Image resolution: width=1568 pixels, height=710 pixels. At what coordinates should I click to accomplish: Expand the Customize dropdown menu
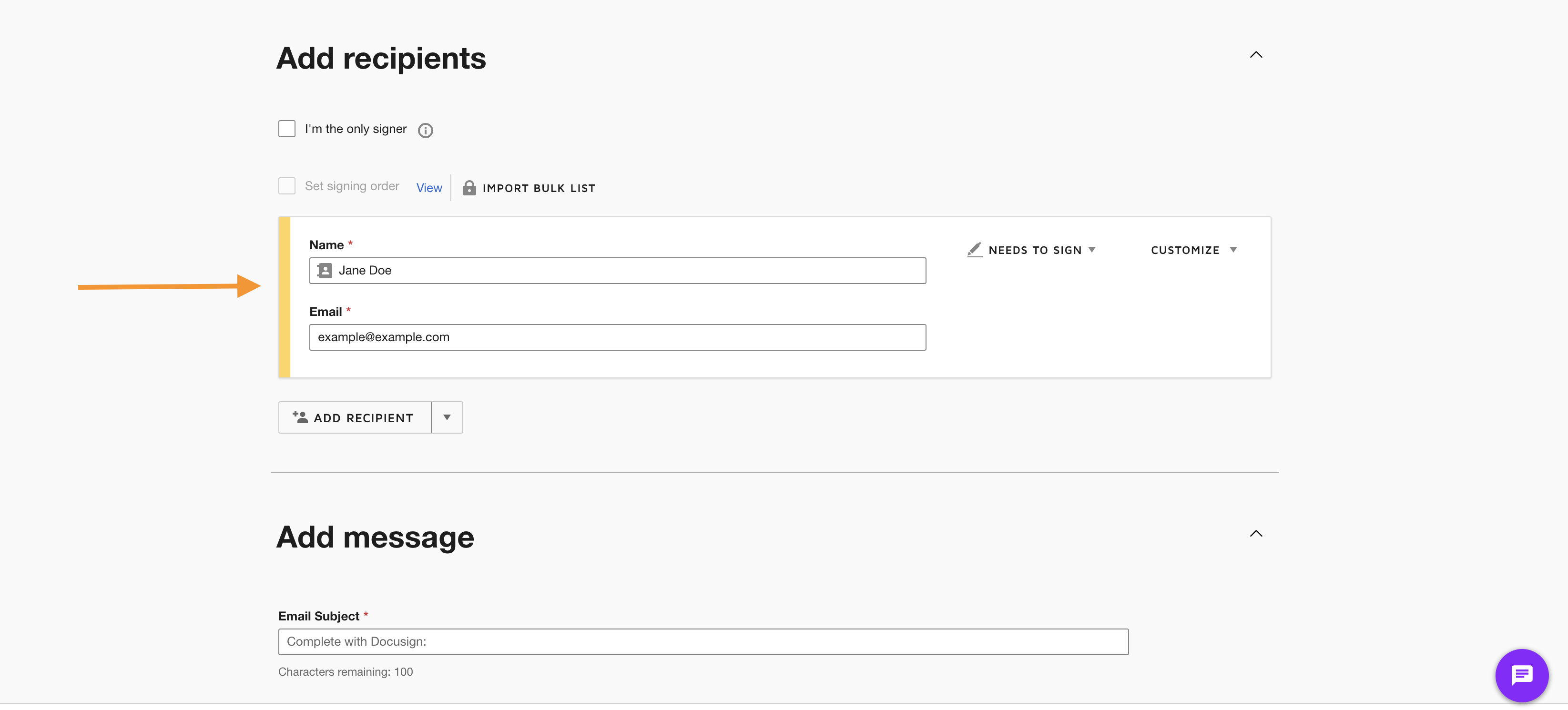coord(1193,250)
